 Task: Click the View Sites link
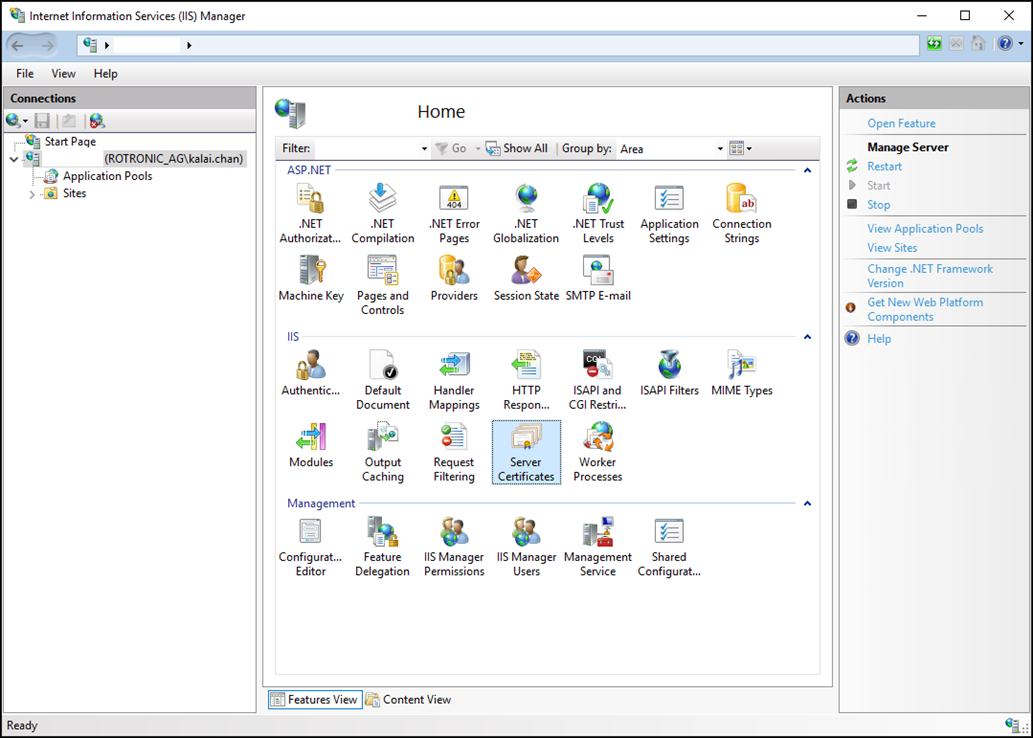(892, 248)
